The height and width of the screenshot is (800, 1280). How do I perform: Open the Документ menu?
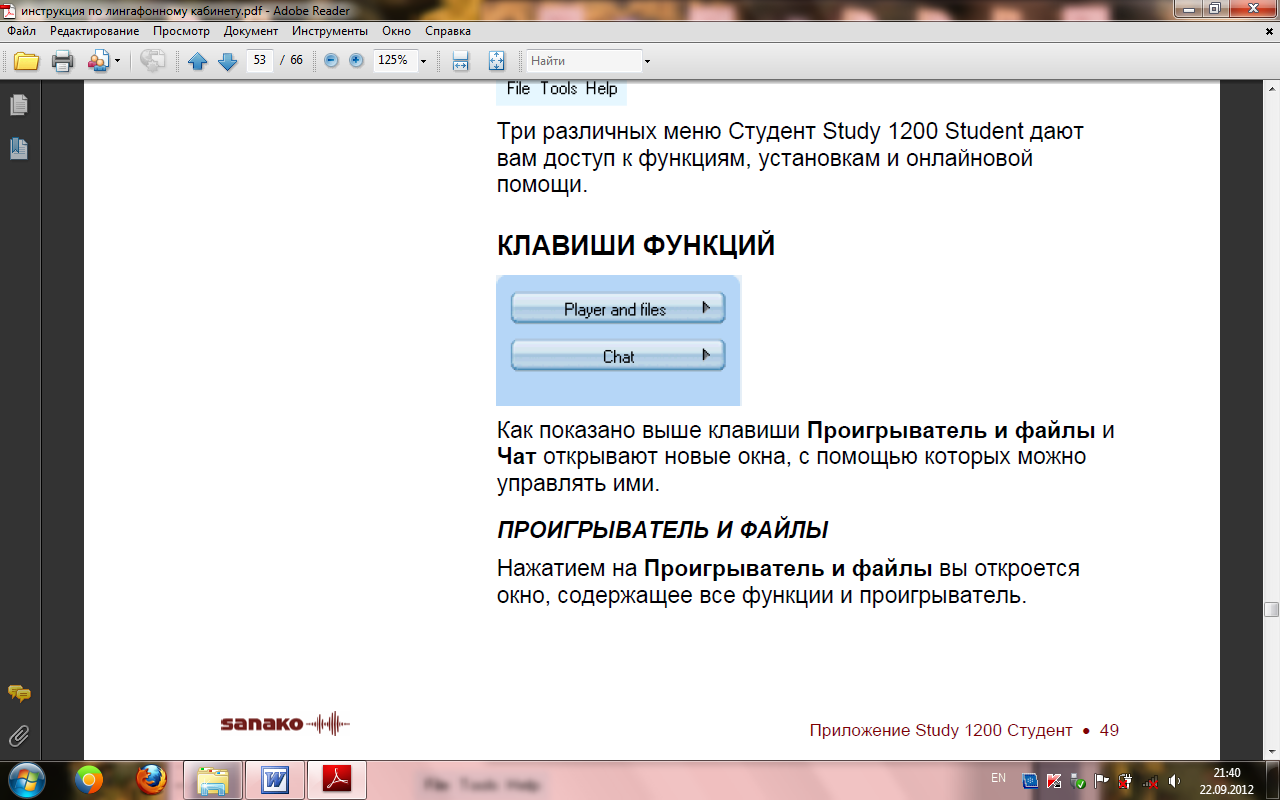[251, 31]
